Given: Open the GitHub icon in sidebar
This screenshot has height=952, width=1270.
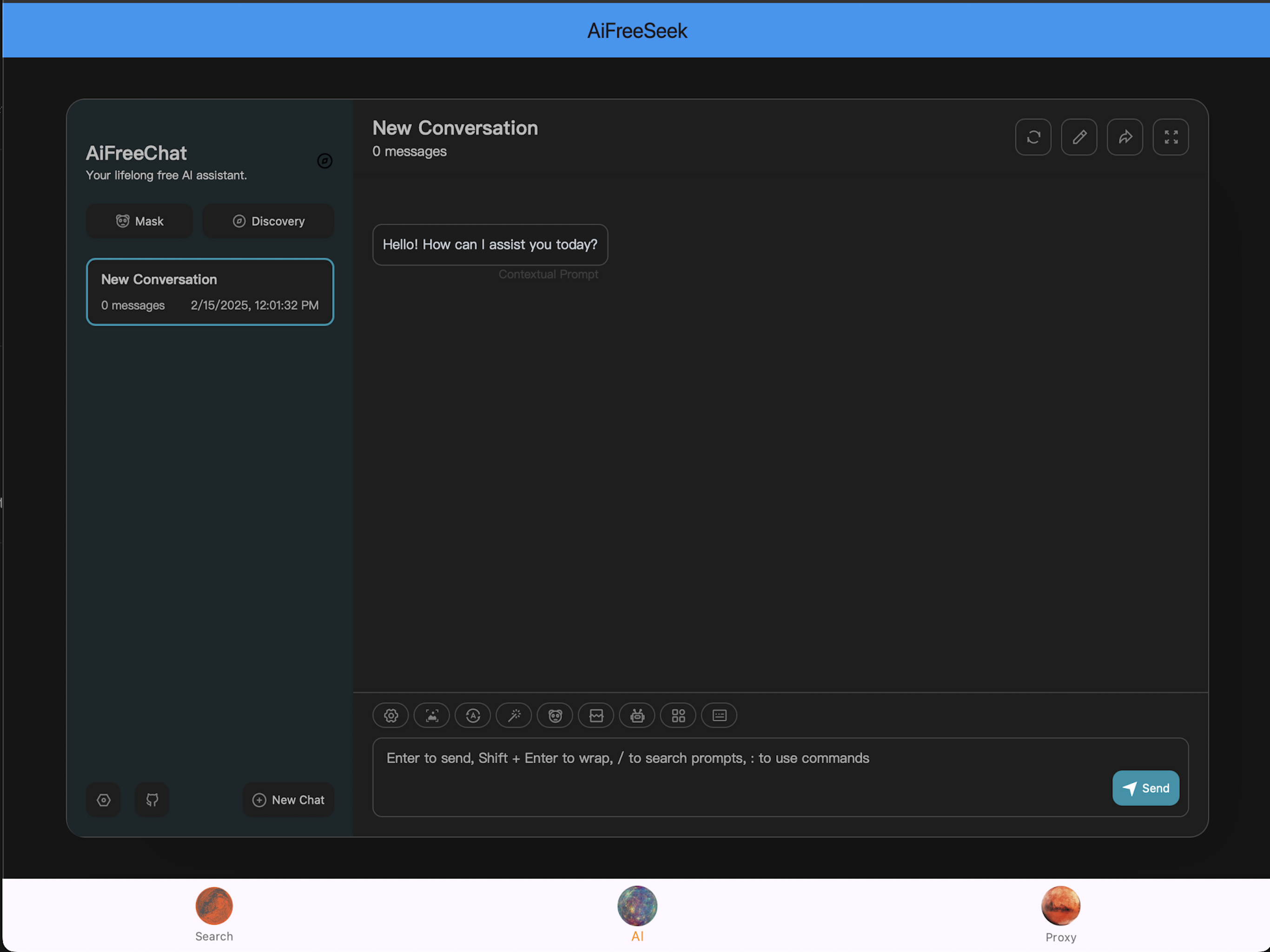Looking at the screenshot, I should tap(152, 800).
